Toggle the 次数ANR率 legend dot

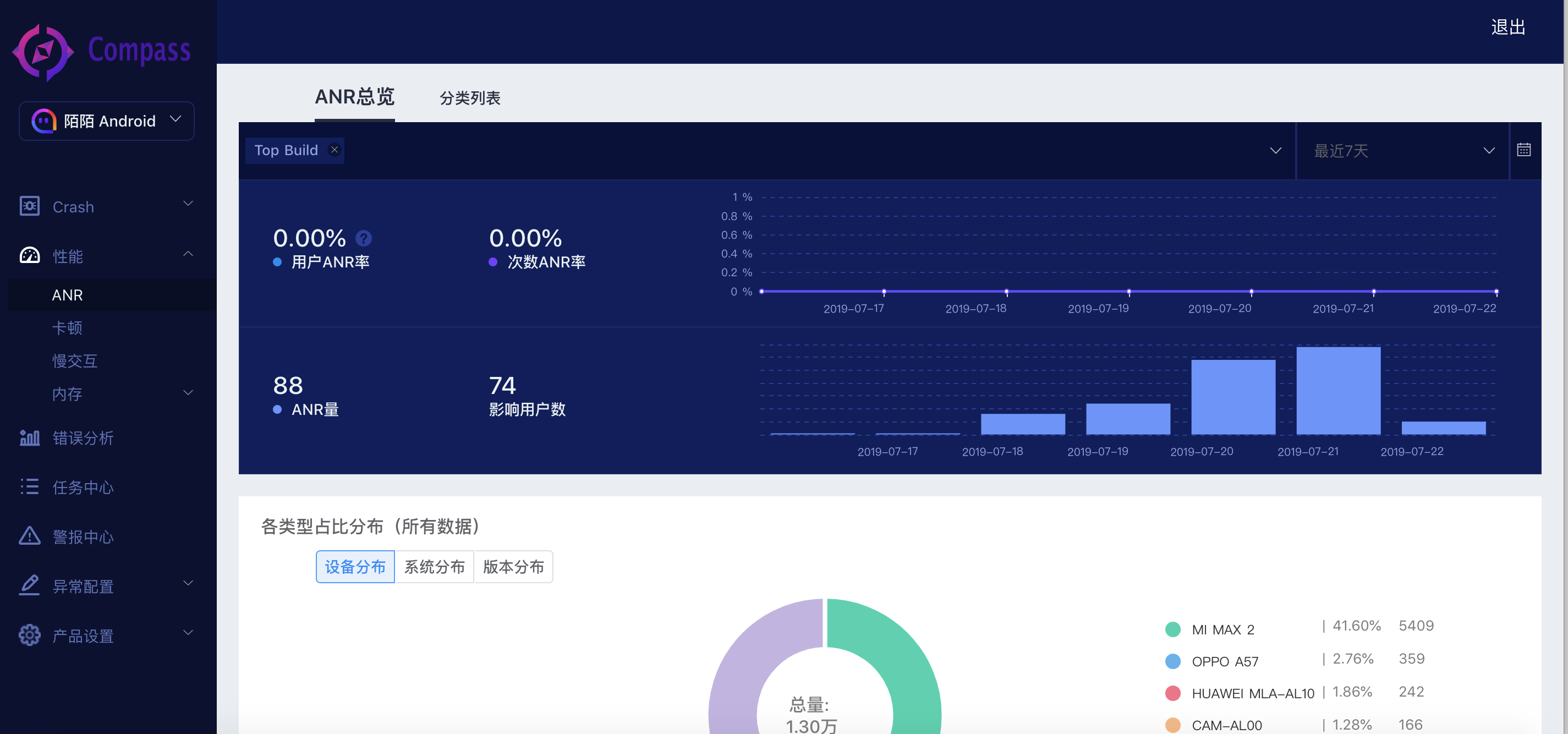(493, 262)
